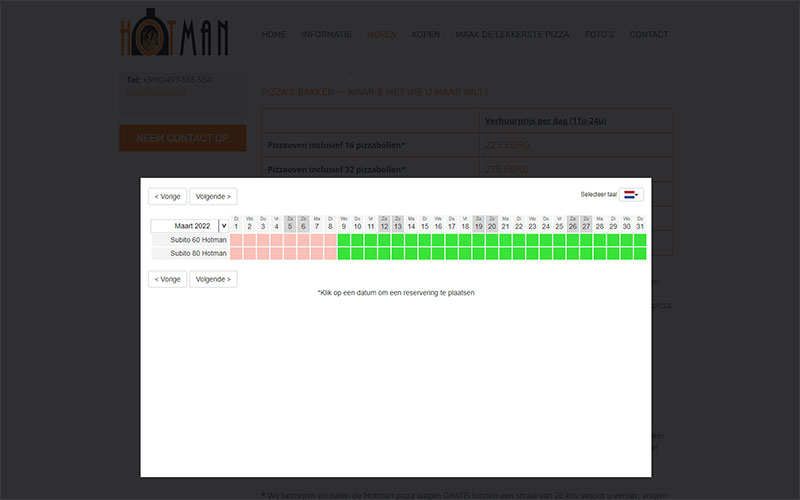Screen dimensions: 800x500
Task: Open FOTO'S in the site navigation
Action: pos(599,34)
